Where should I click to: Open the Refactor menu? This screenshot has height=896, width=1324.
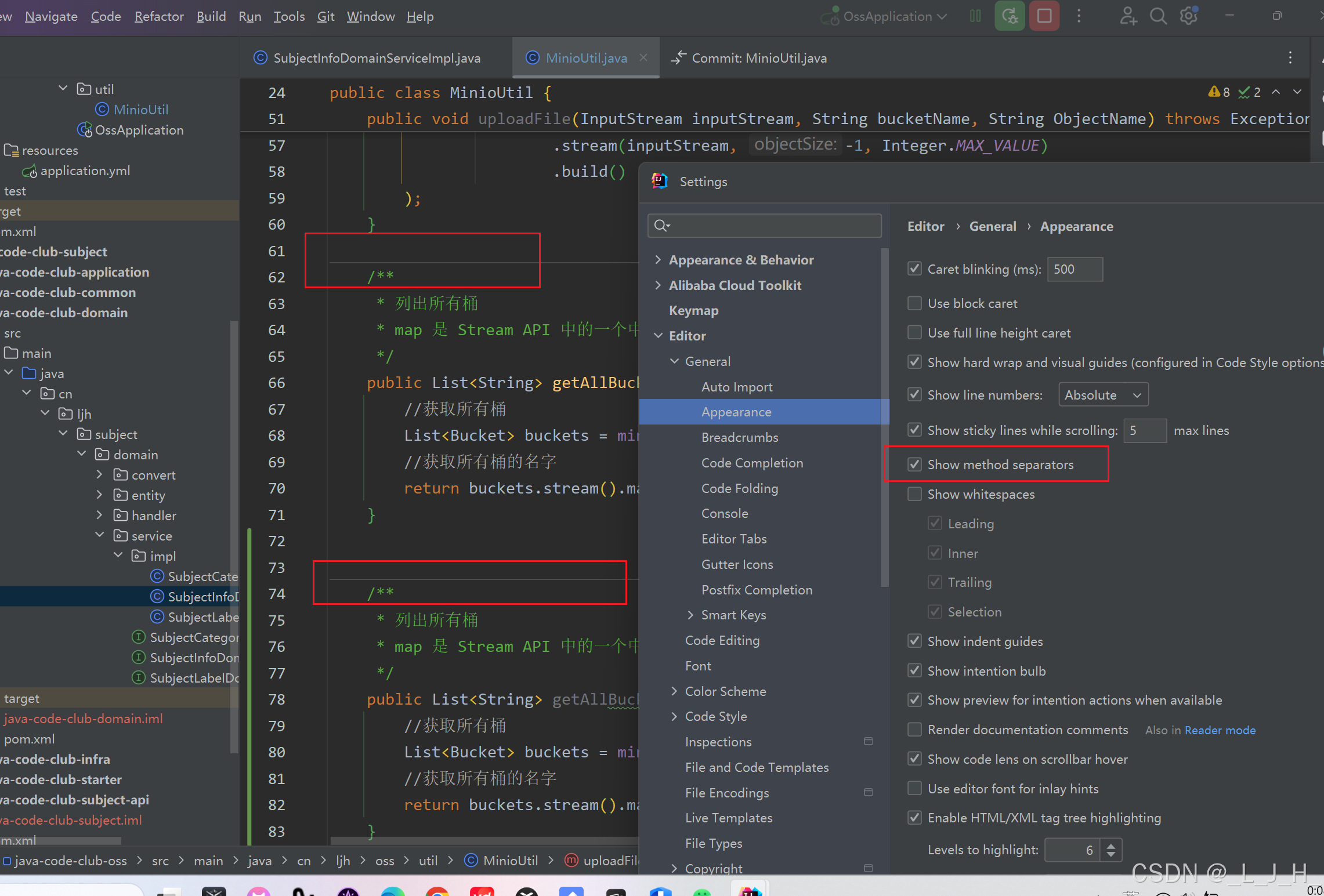(158, 16)
